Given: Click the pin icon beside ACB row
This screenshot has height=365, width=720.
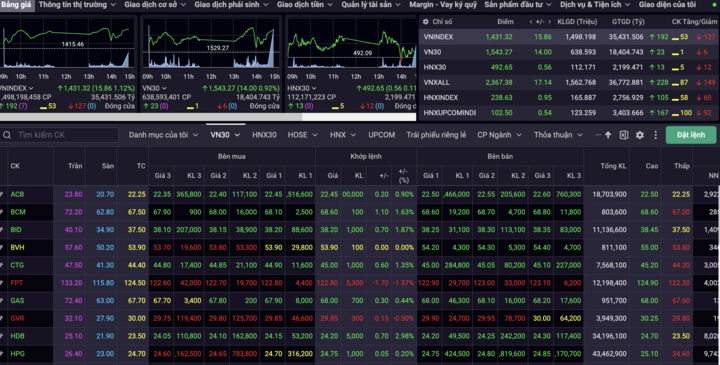Looking at the screenshot, I should (2, 194).
